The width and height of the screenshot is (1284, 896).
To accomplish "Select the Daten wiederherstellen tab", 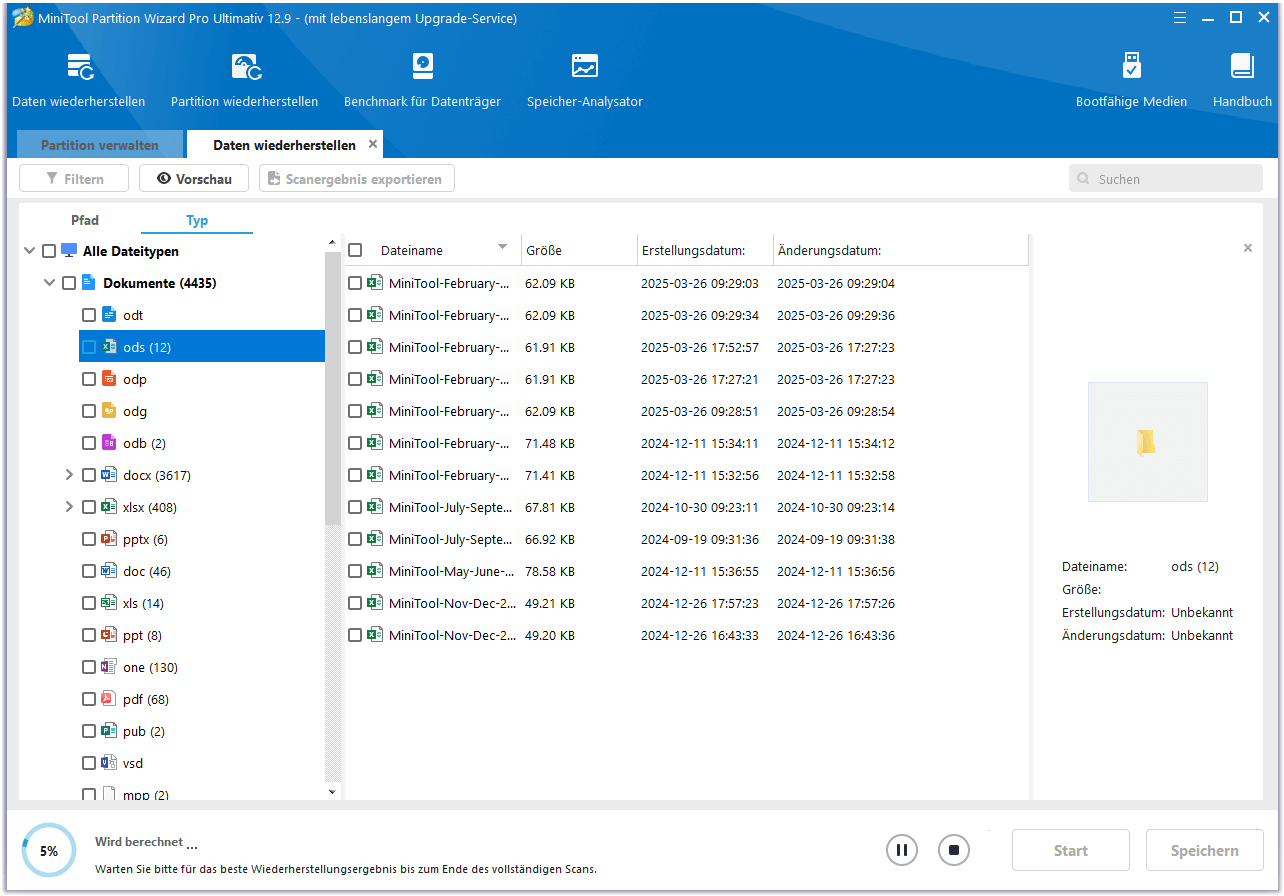I will click(x=284, y=145).
